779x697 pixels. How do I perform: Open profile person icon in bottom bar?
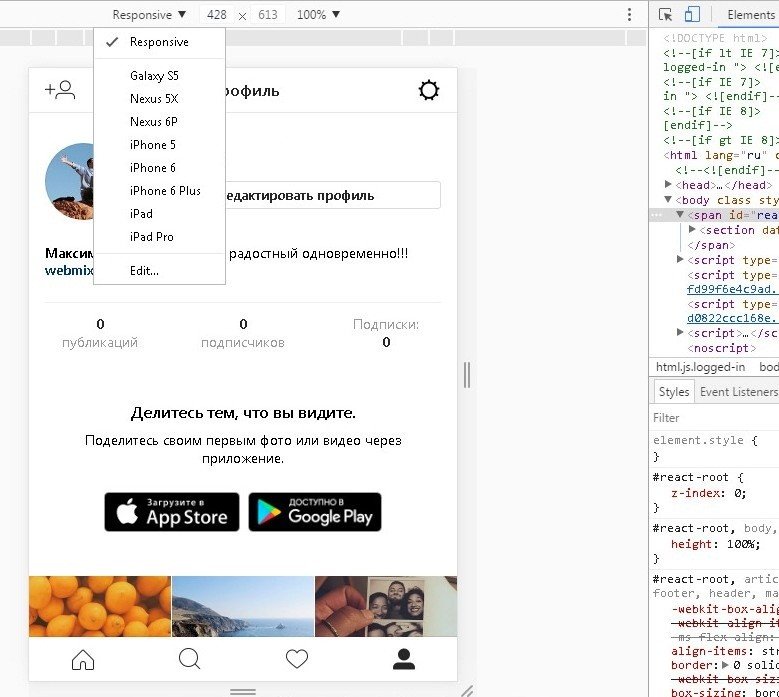tap(403, 659)
